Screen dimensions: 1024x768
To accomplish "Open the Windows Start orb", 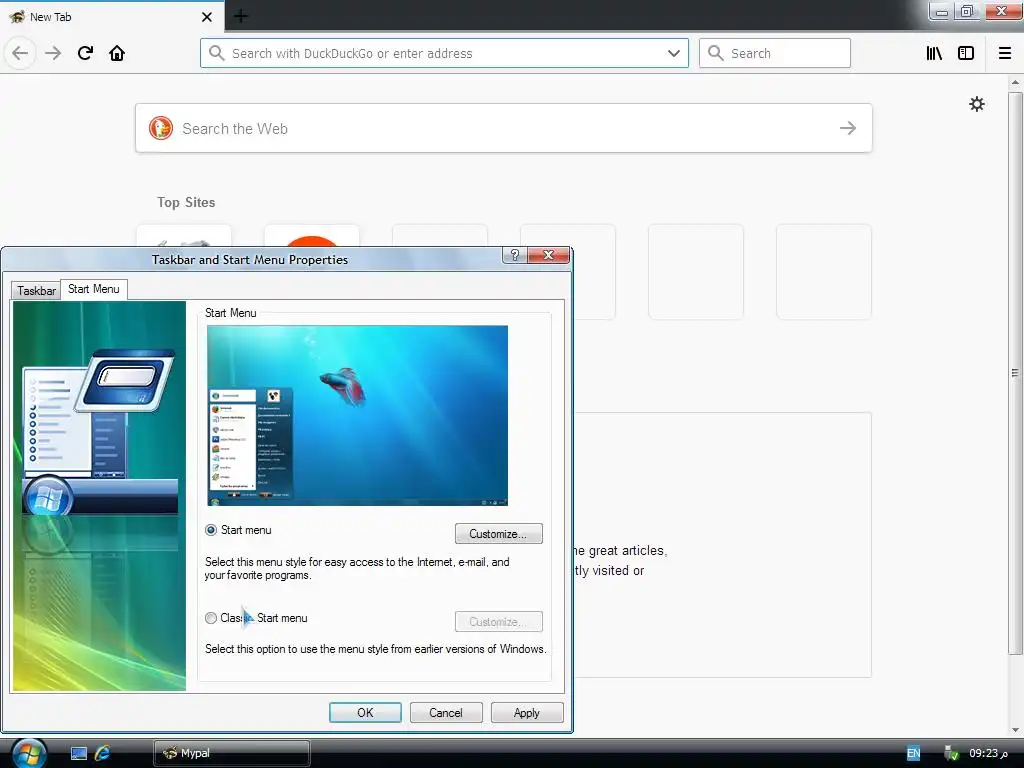I will point(28,753).
